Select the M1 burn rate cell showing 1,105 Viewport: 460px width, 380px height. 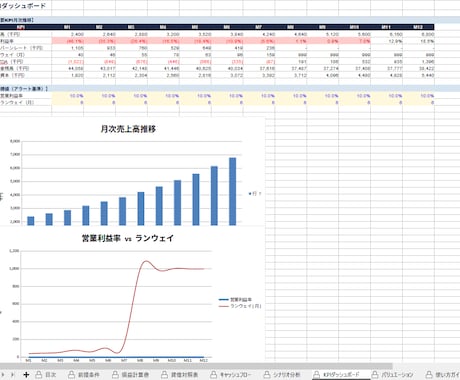coord(68,48)
